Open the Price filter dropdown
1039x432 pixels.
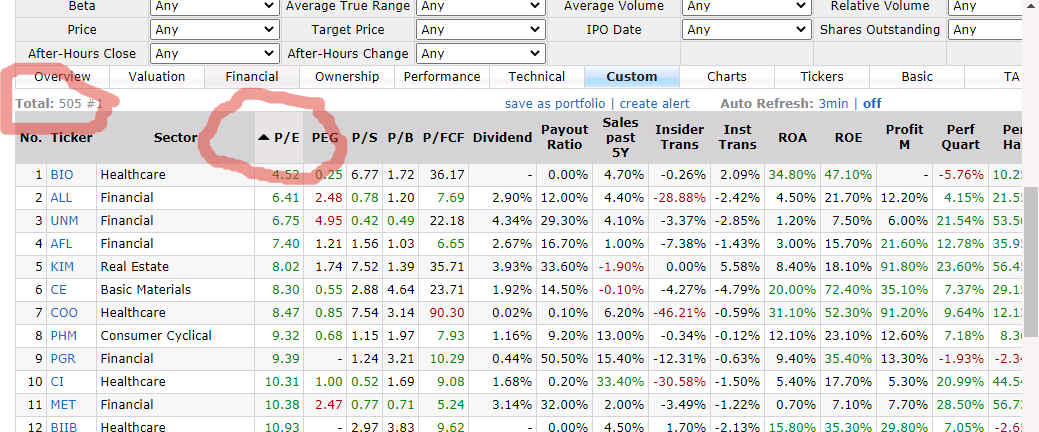click(215, 30)
